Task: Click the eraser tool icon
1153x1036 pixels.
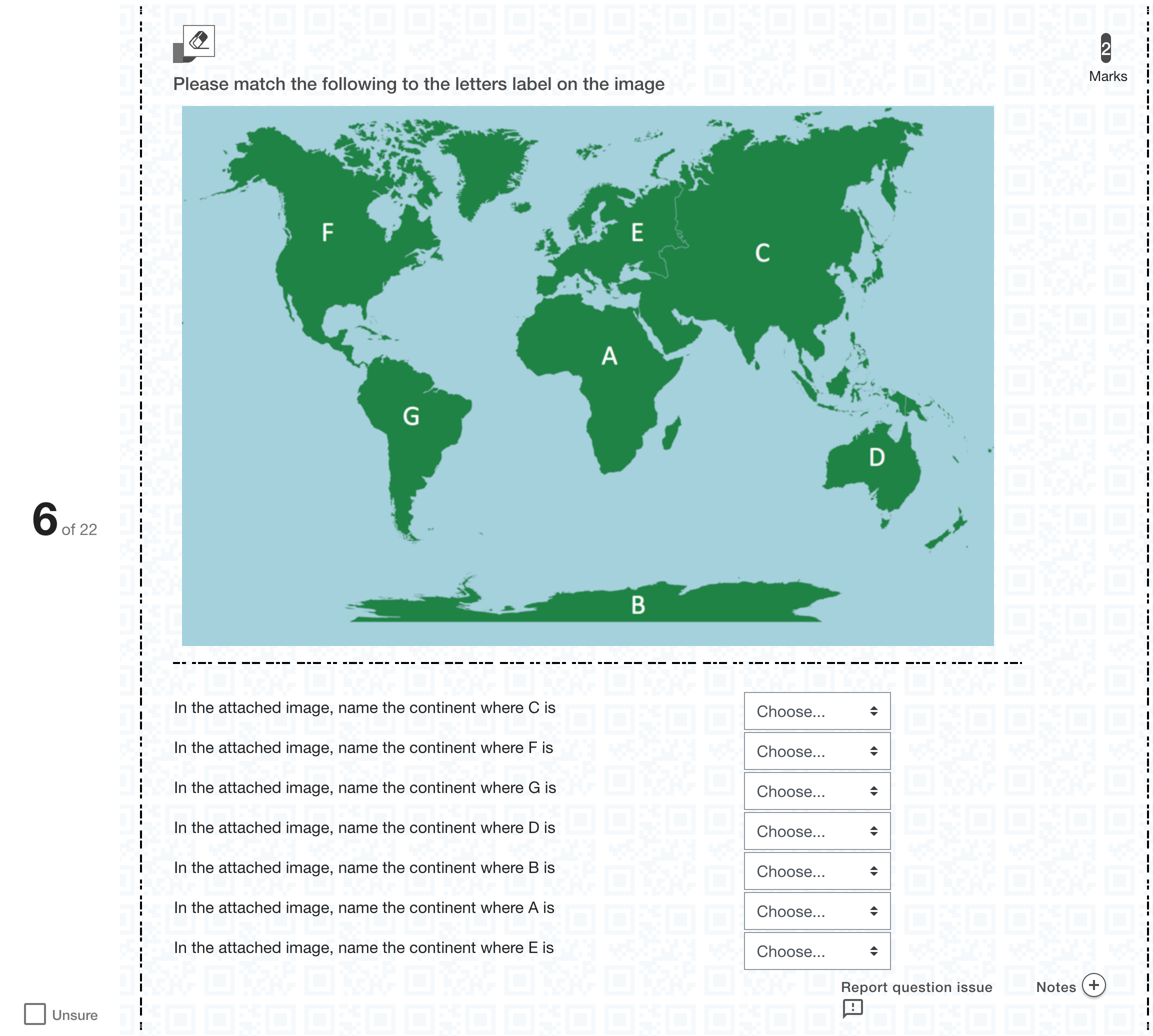Action: [198, 40]
